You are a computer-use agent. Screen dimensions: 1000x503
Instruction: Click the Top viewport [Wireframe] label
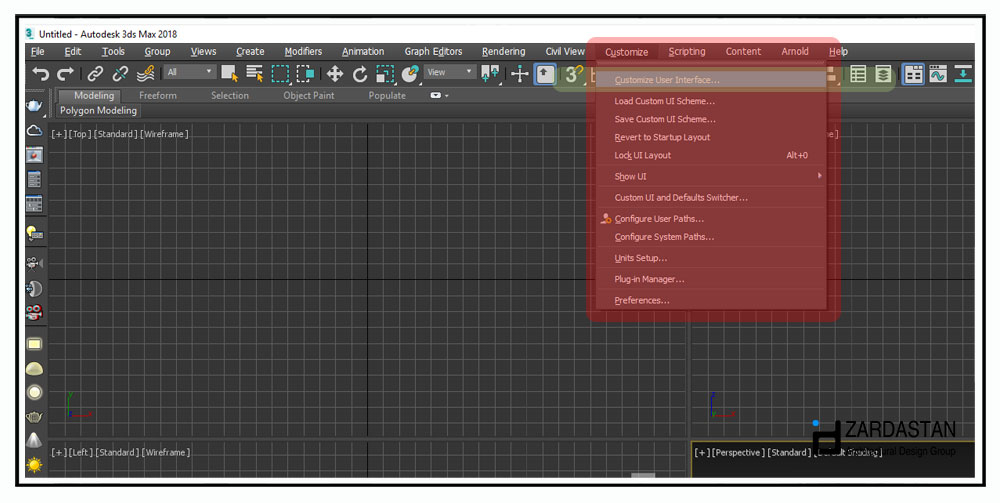[166, 134]
